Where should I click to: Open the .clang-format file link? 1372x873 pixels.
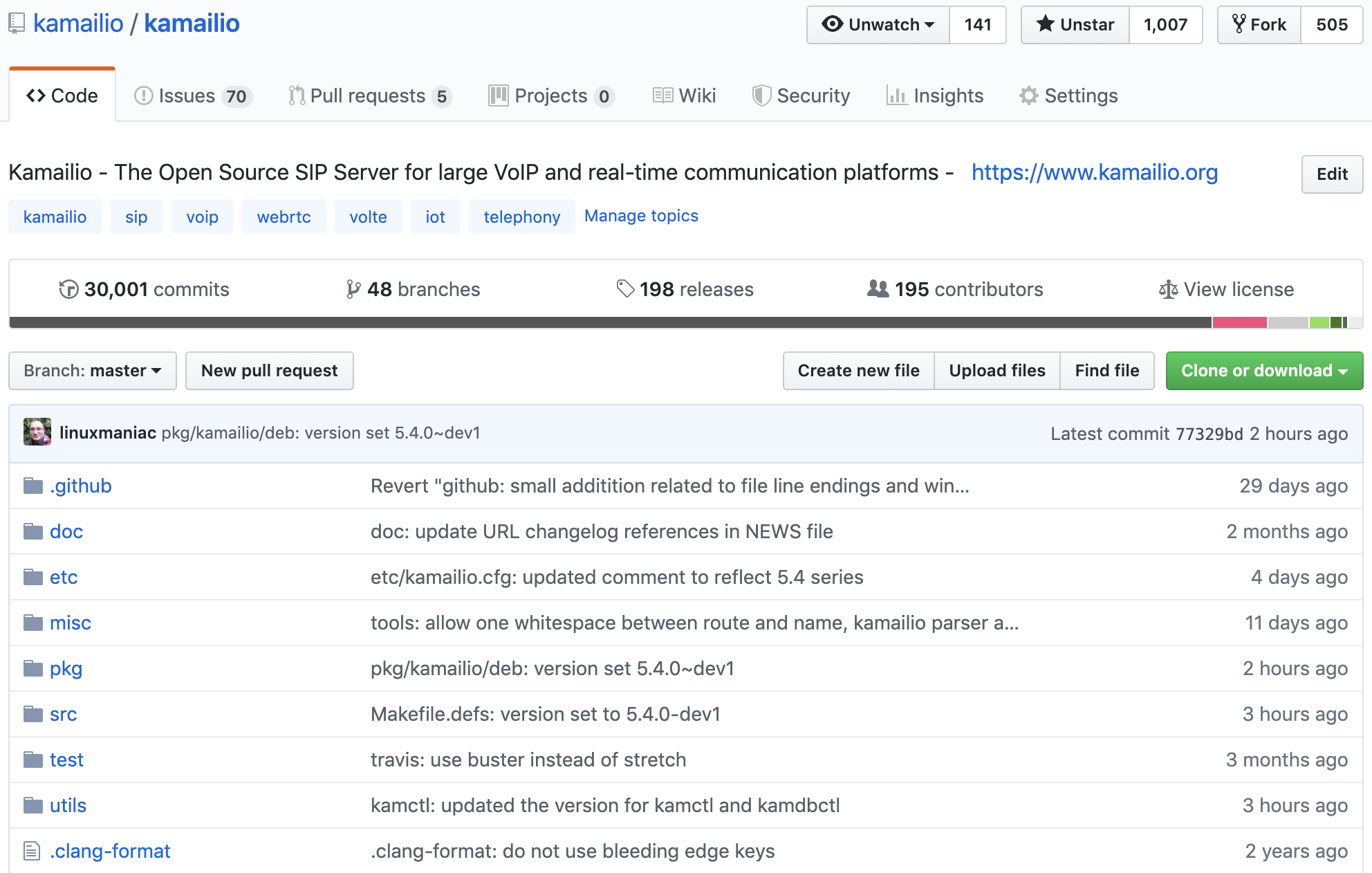110,851
